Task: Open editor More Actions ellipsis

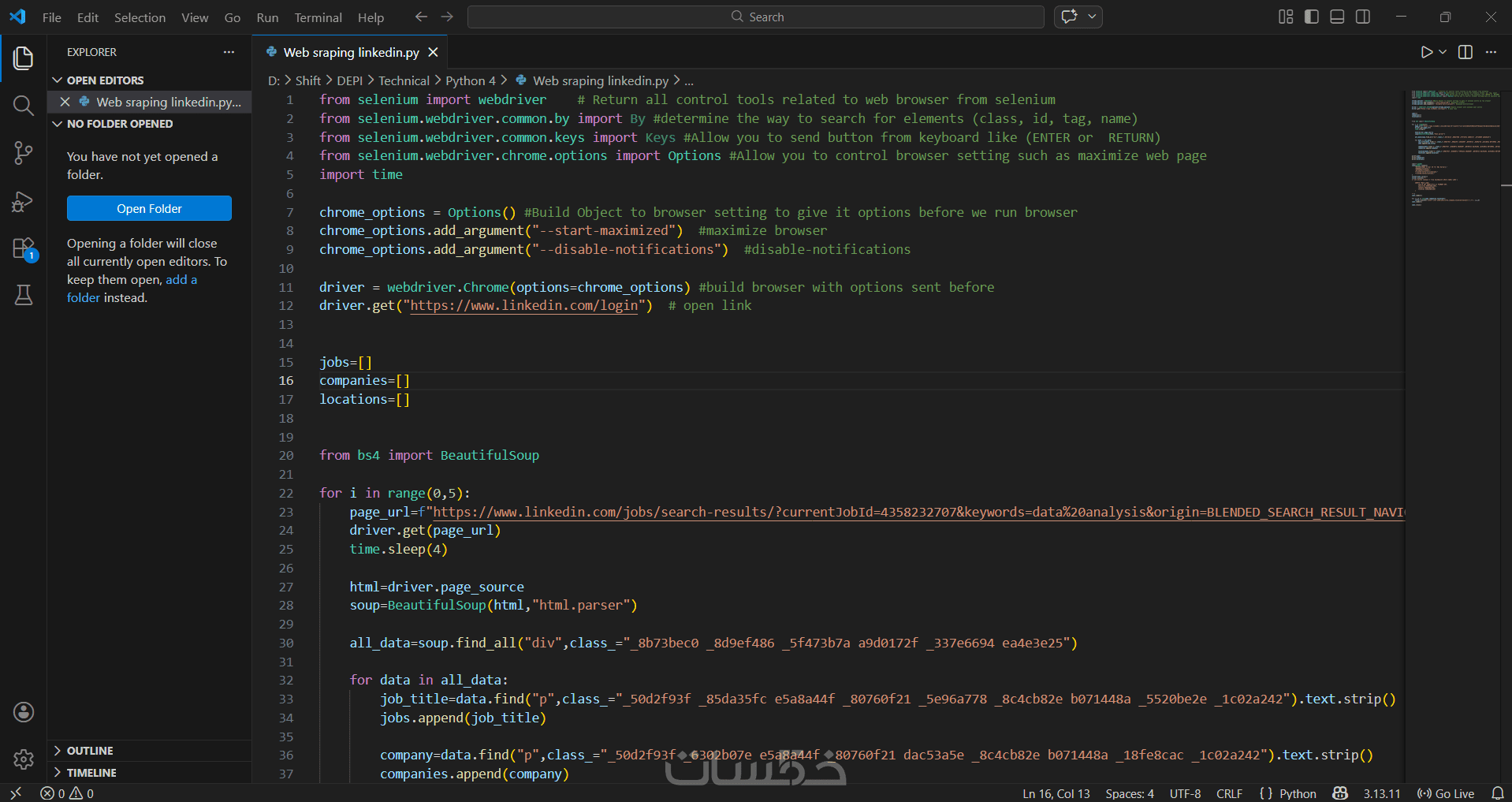Action: (x=1491, y=52)
